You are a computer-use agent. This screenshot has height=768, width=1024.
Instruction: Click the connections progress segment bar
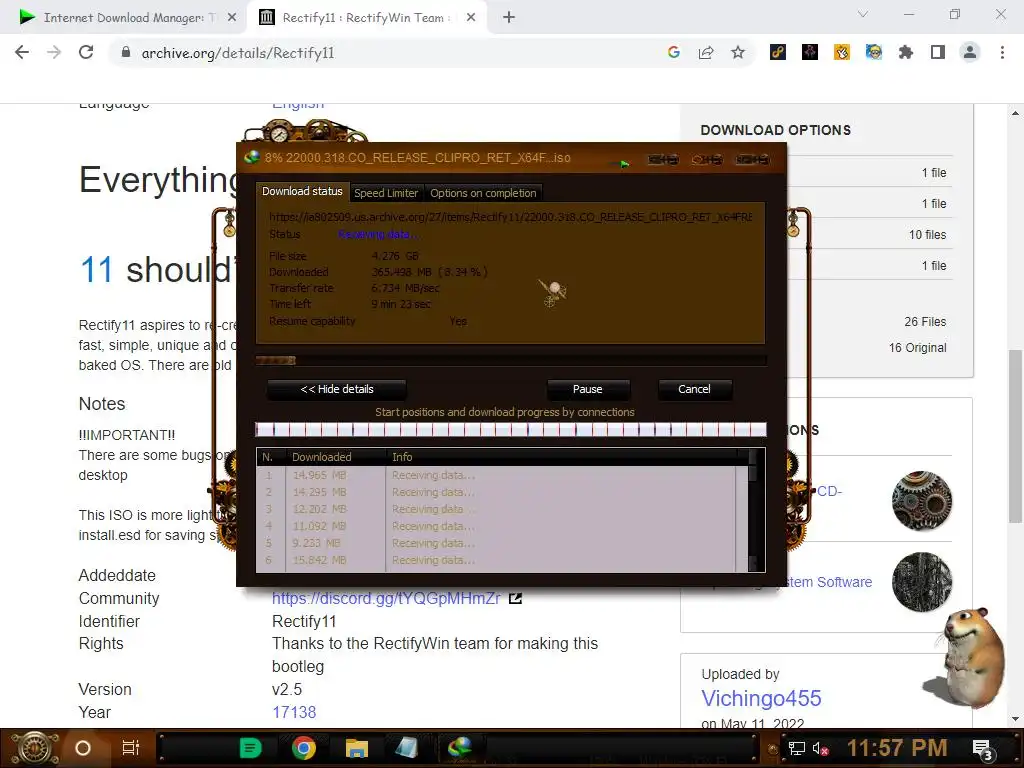511,430
